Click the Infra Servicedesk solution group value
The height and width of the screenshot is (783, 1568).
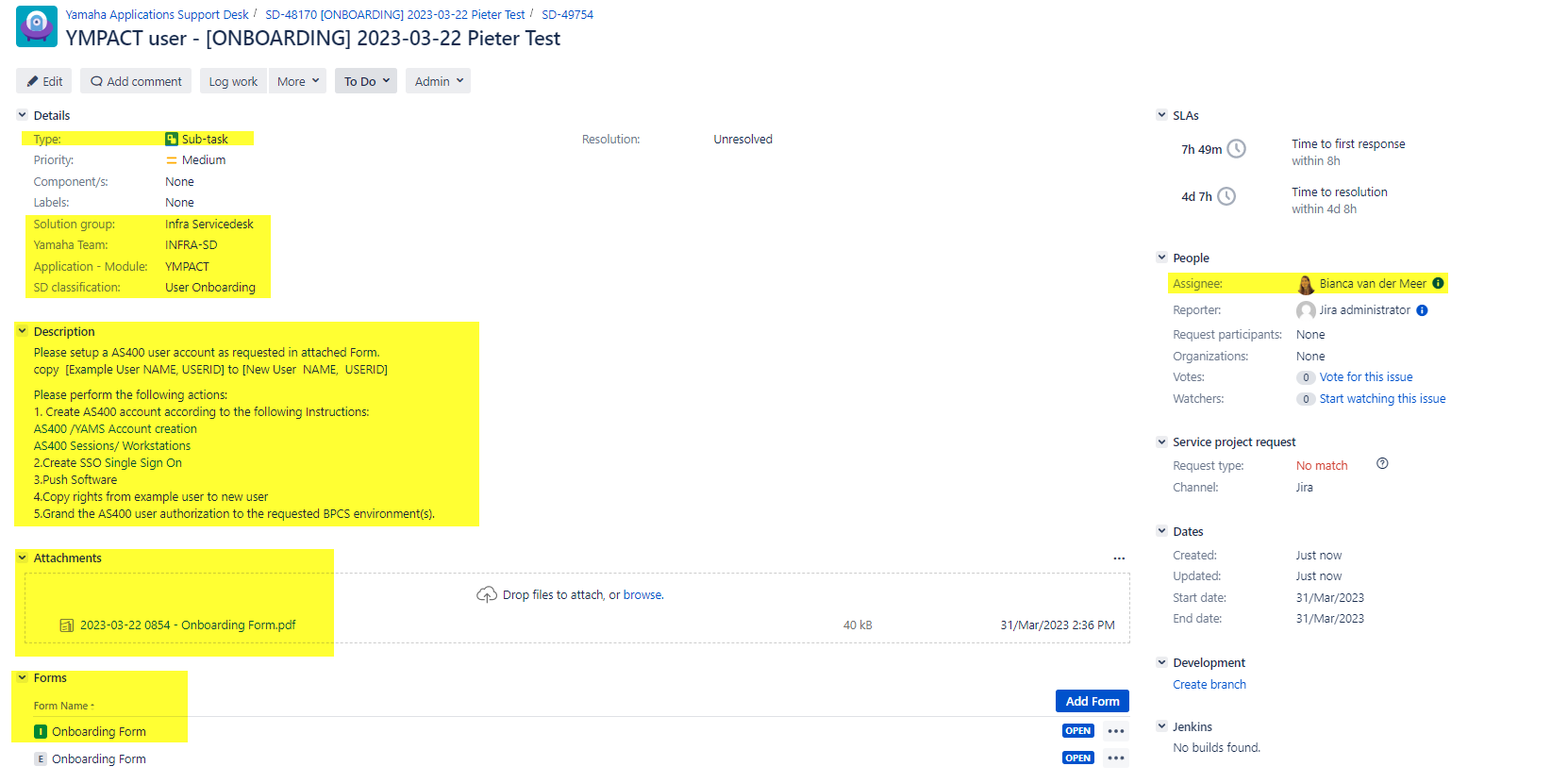click(x=209, y=225)
